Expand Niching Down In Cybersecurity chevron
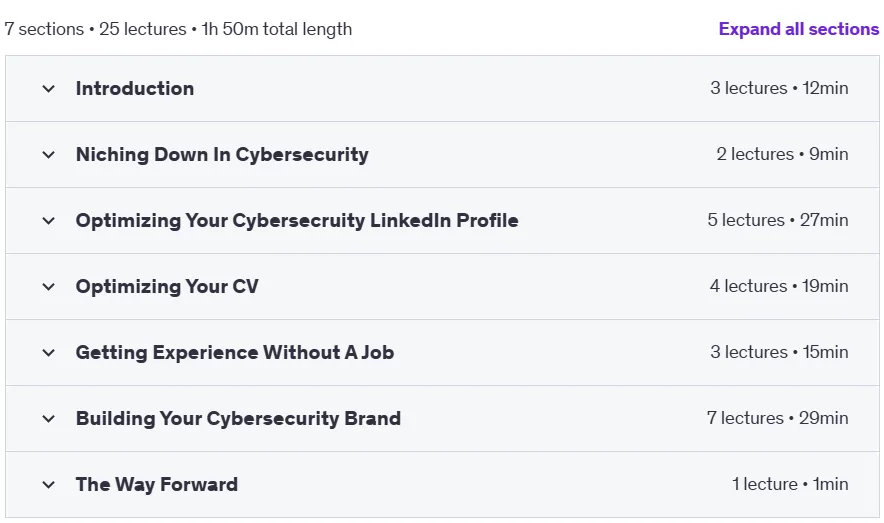This screenshot has height=523, width=884. click(x=48, y=154)
